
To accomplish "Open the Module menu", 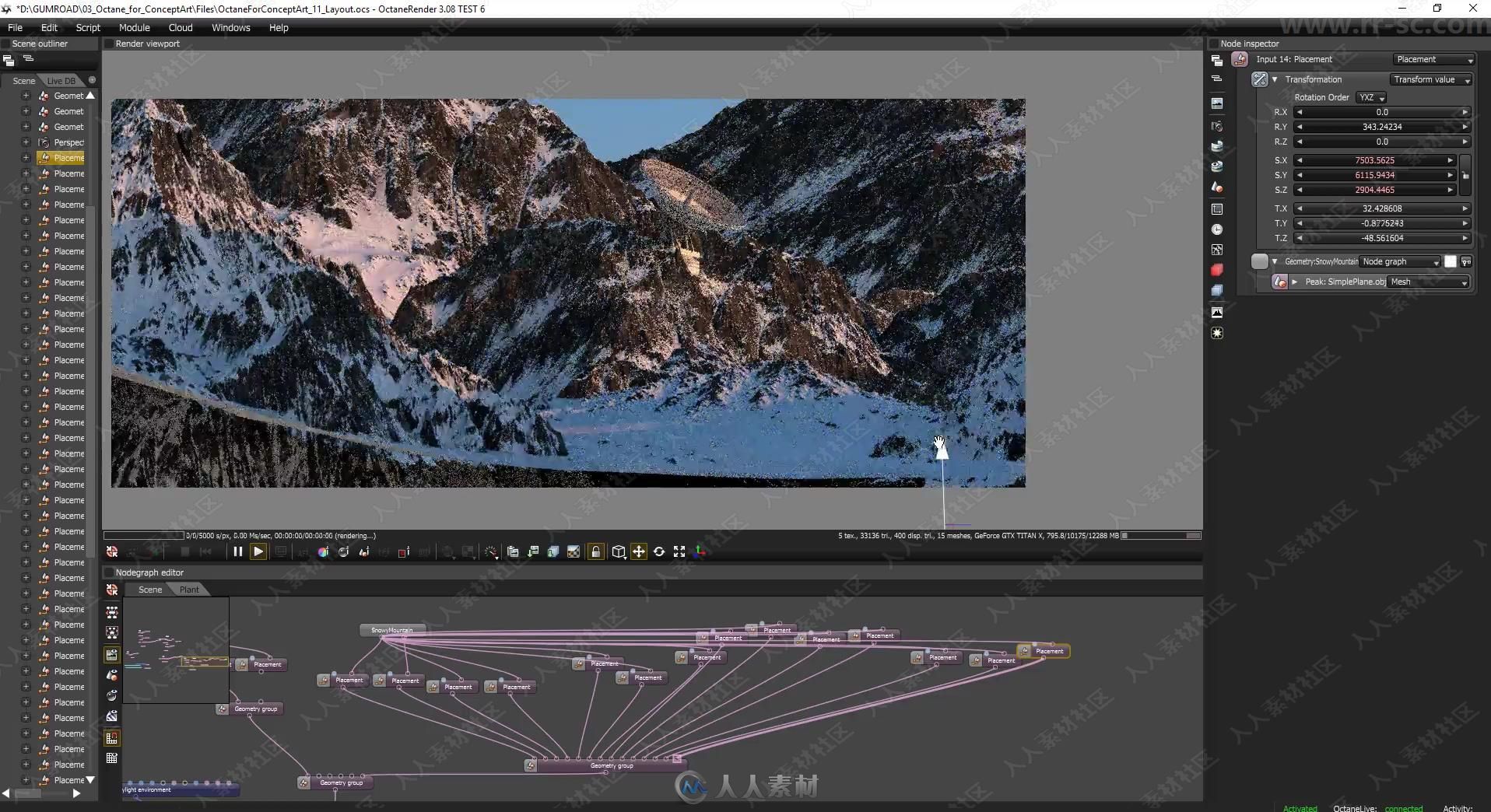I will 134,27.
